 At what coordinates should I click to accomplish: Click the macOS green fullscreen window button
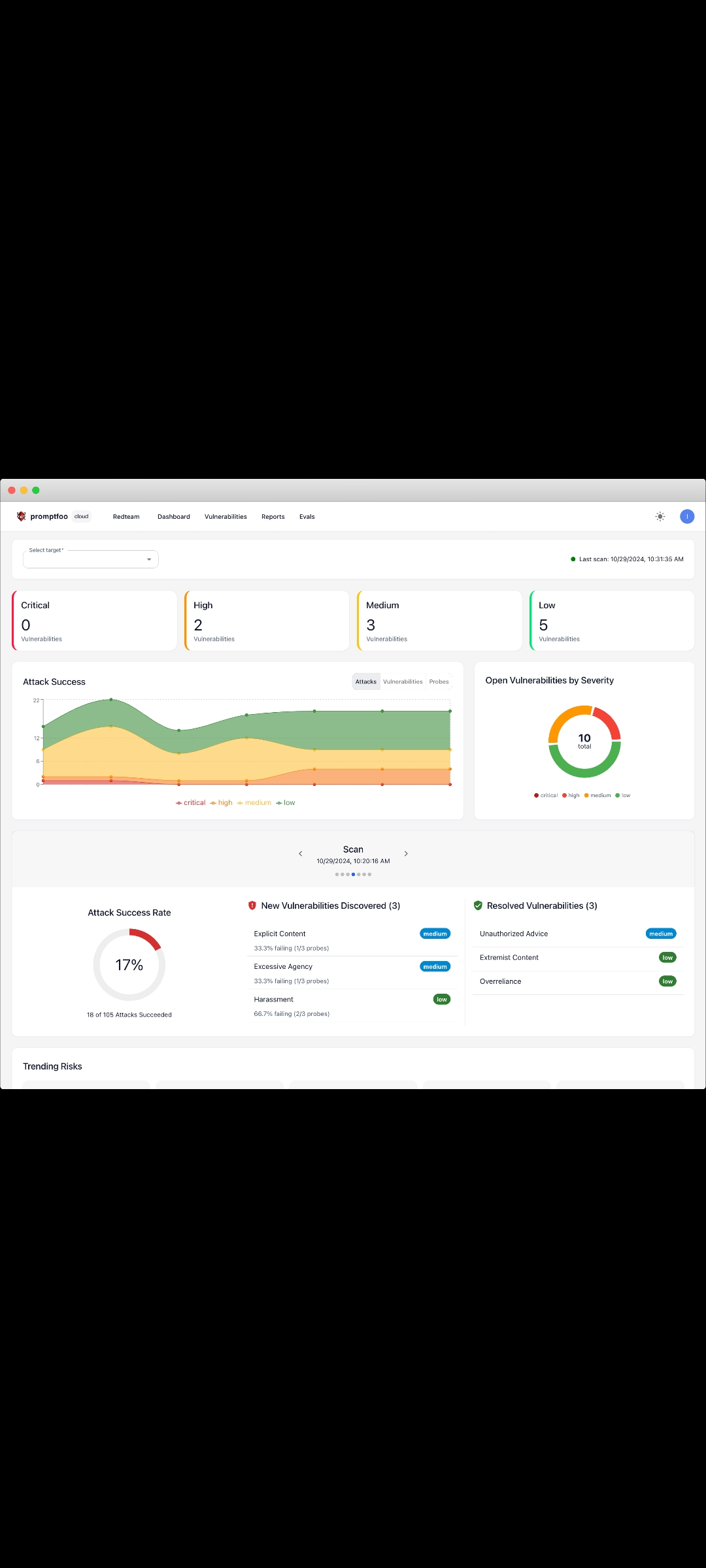point(36,490)
